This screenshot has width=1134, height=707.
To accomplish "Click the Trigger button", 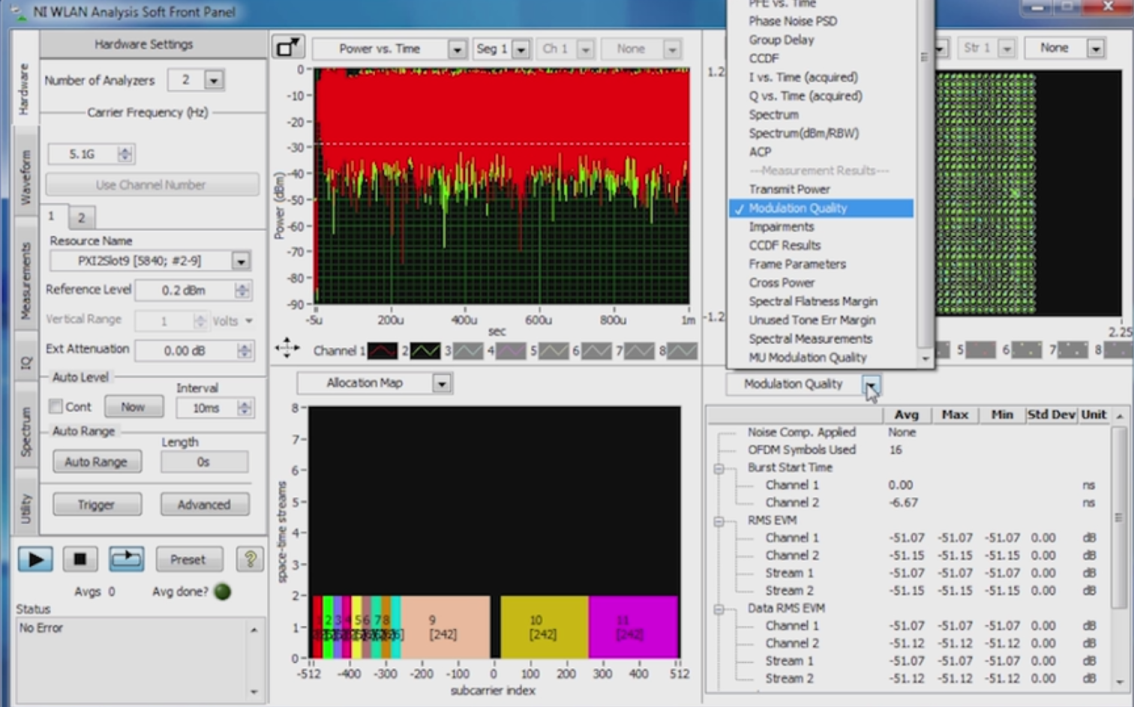I will click(96, 505).
